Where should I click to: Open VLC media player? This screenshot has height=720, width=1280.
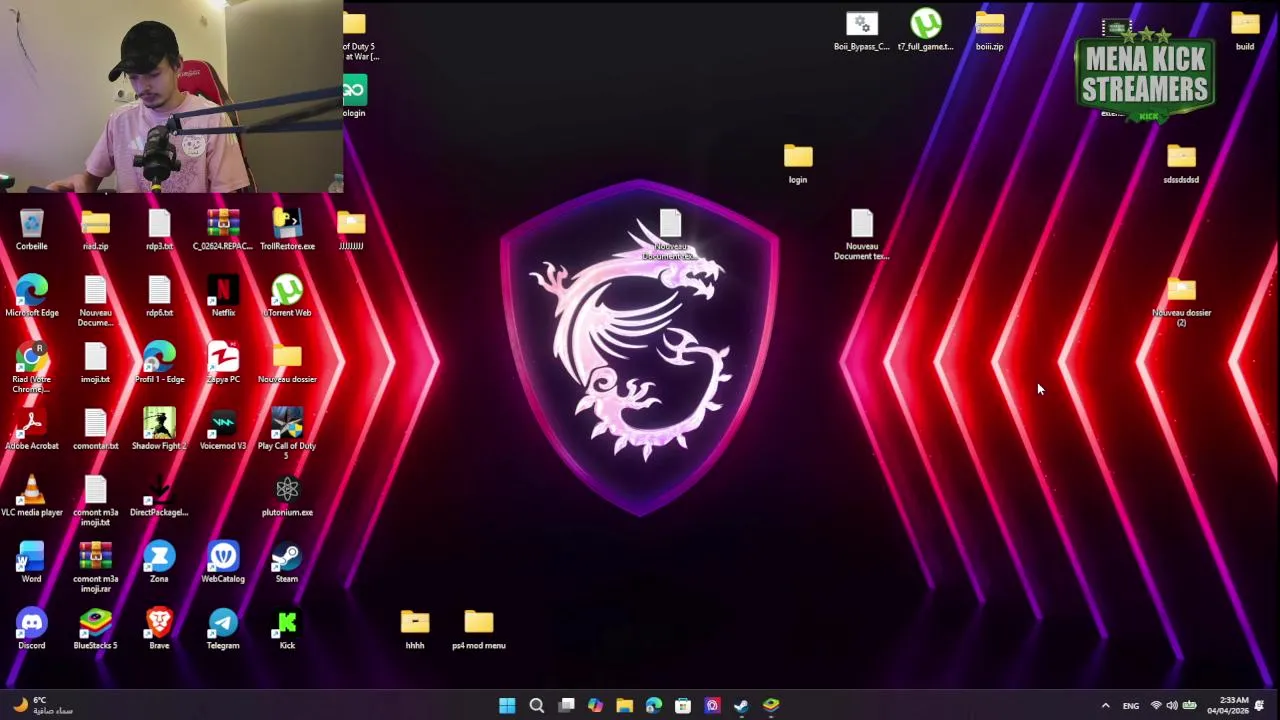(x=31, y=496)
